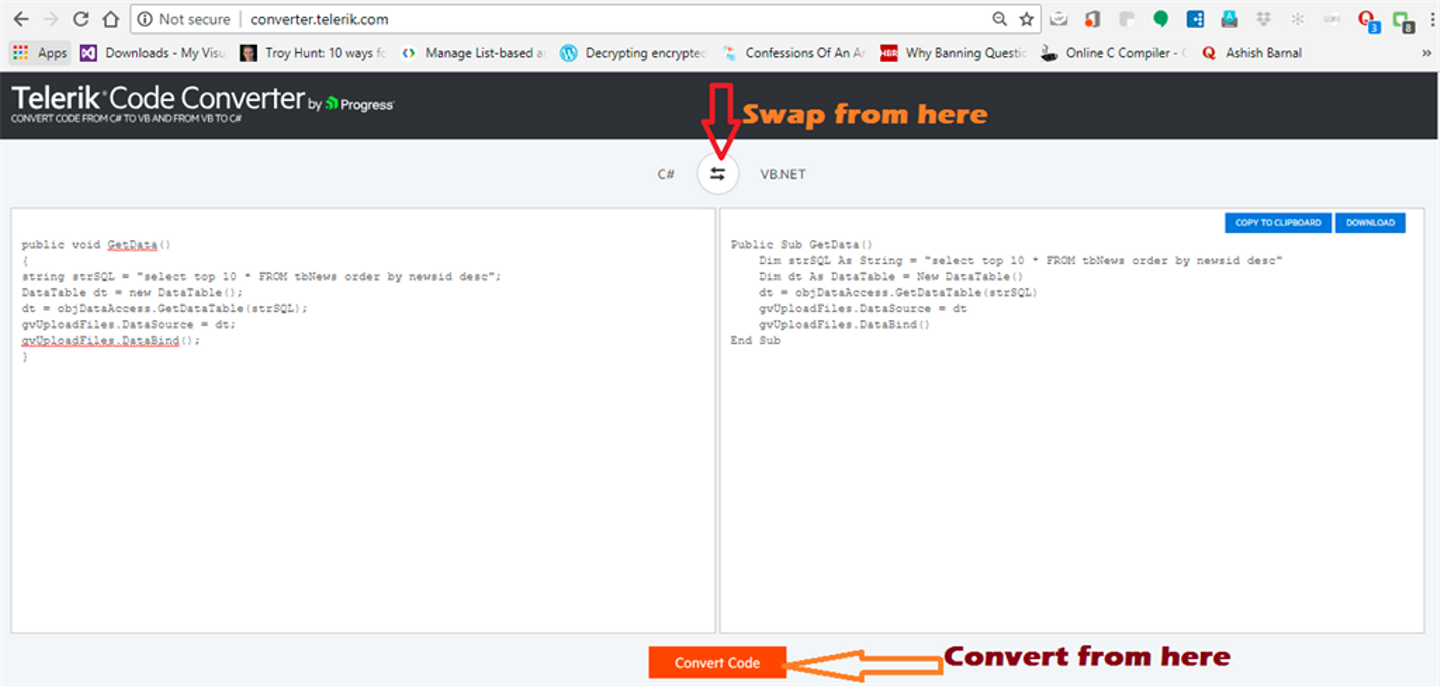Open the Dropbox extension icon
This screenshot has height=686, width=1440.
[x=1263, y=19]
